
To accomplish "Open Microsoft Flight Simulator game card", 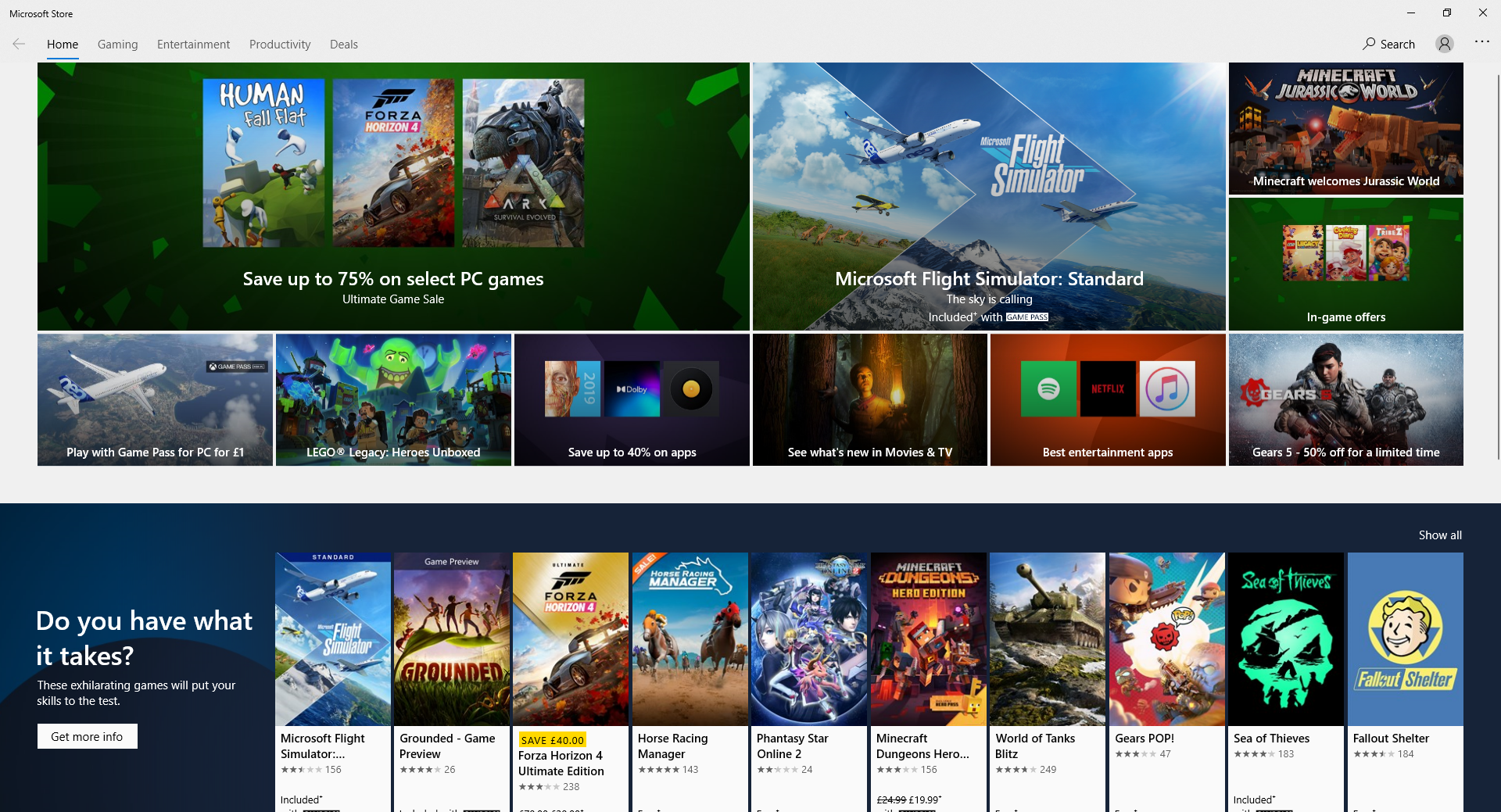I will [x=333, y=681].
